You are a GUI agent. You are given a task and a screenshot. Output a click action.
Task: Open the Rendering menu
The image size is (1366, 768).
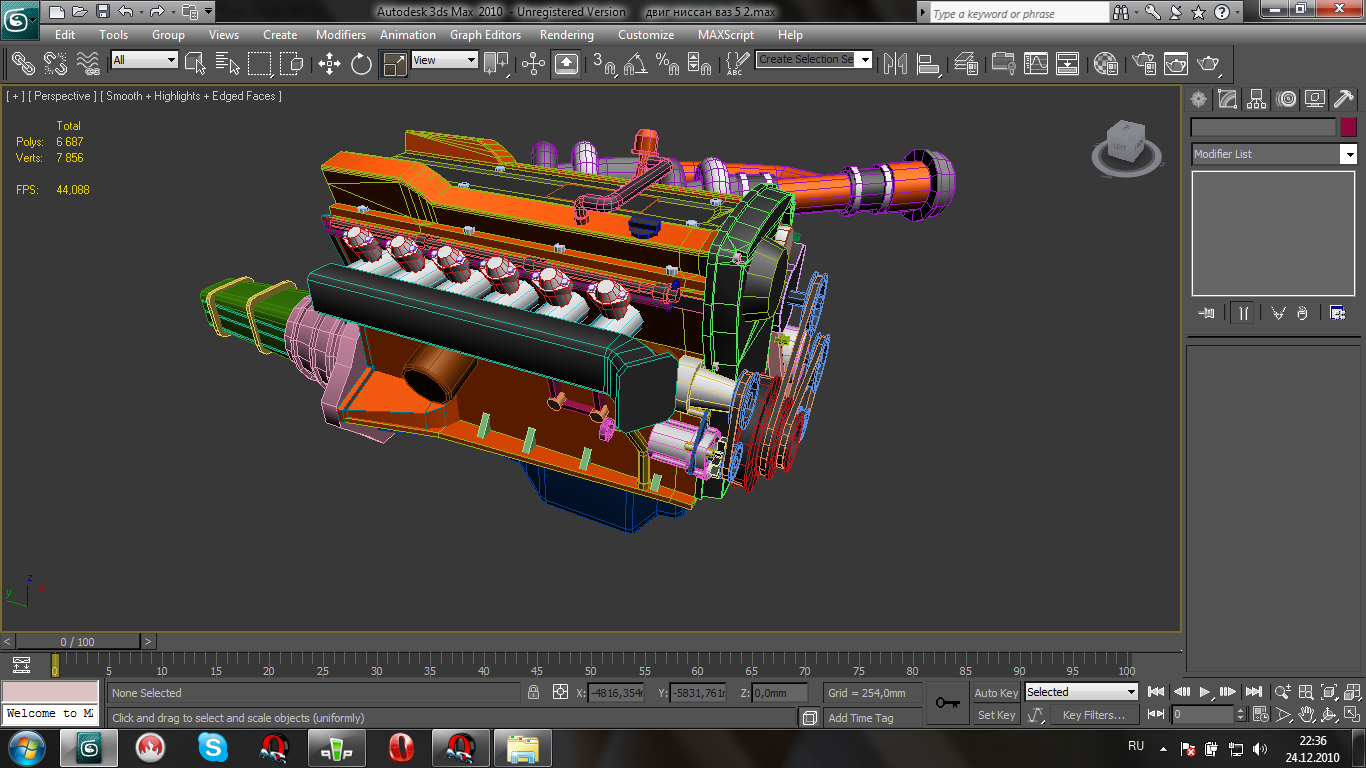click(x=566, y=35)
